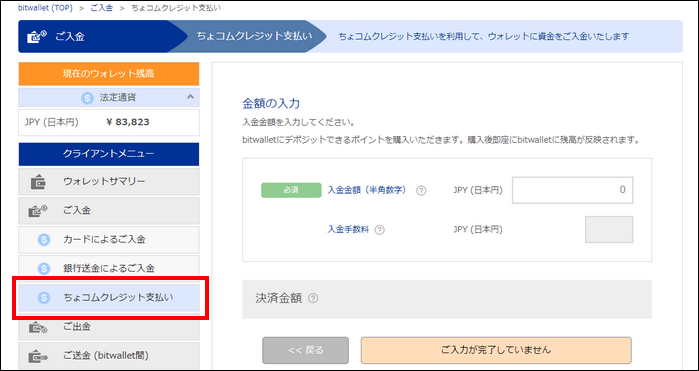Screen dimensions: 699x371
Task: Open ご送金 (bitwallet間) in the menu
Action: tap(109, 356)
